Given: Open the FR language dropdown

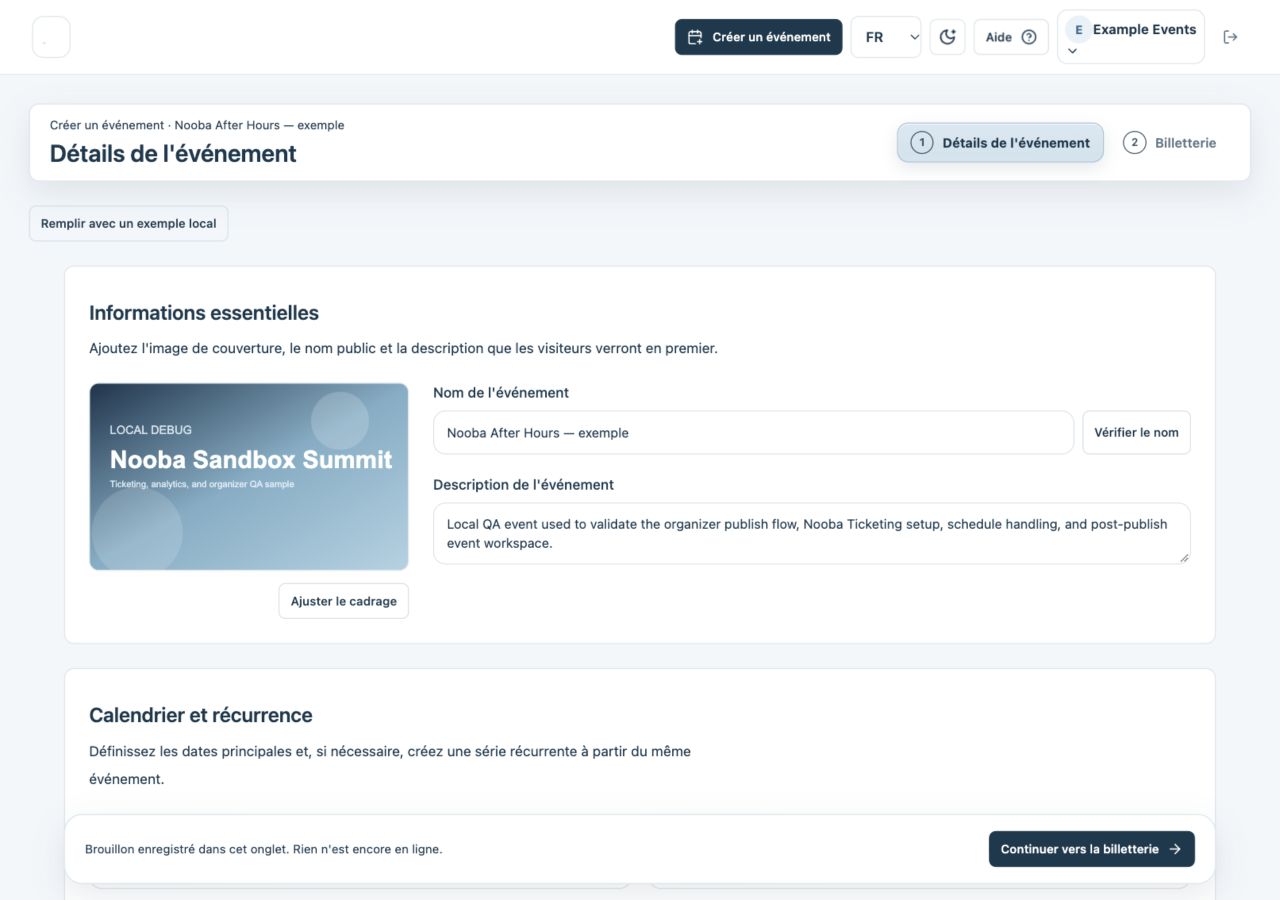Looking at the screenshot, I should 886,37.
